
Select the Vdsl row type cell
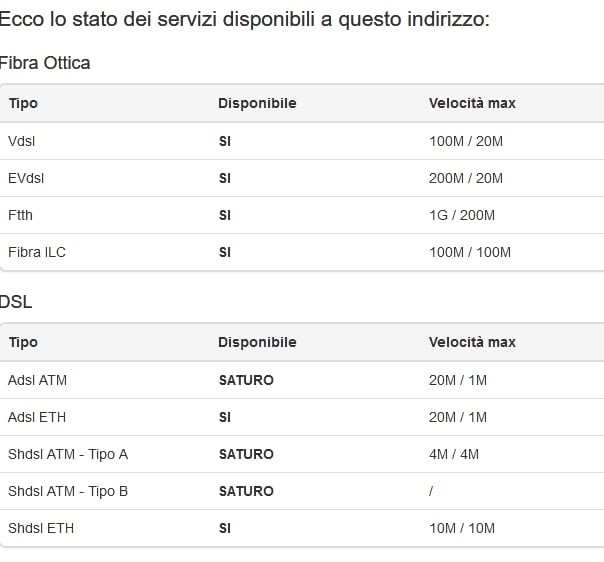click(22, 141)
